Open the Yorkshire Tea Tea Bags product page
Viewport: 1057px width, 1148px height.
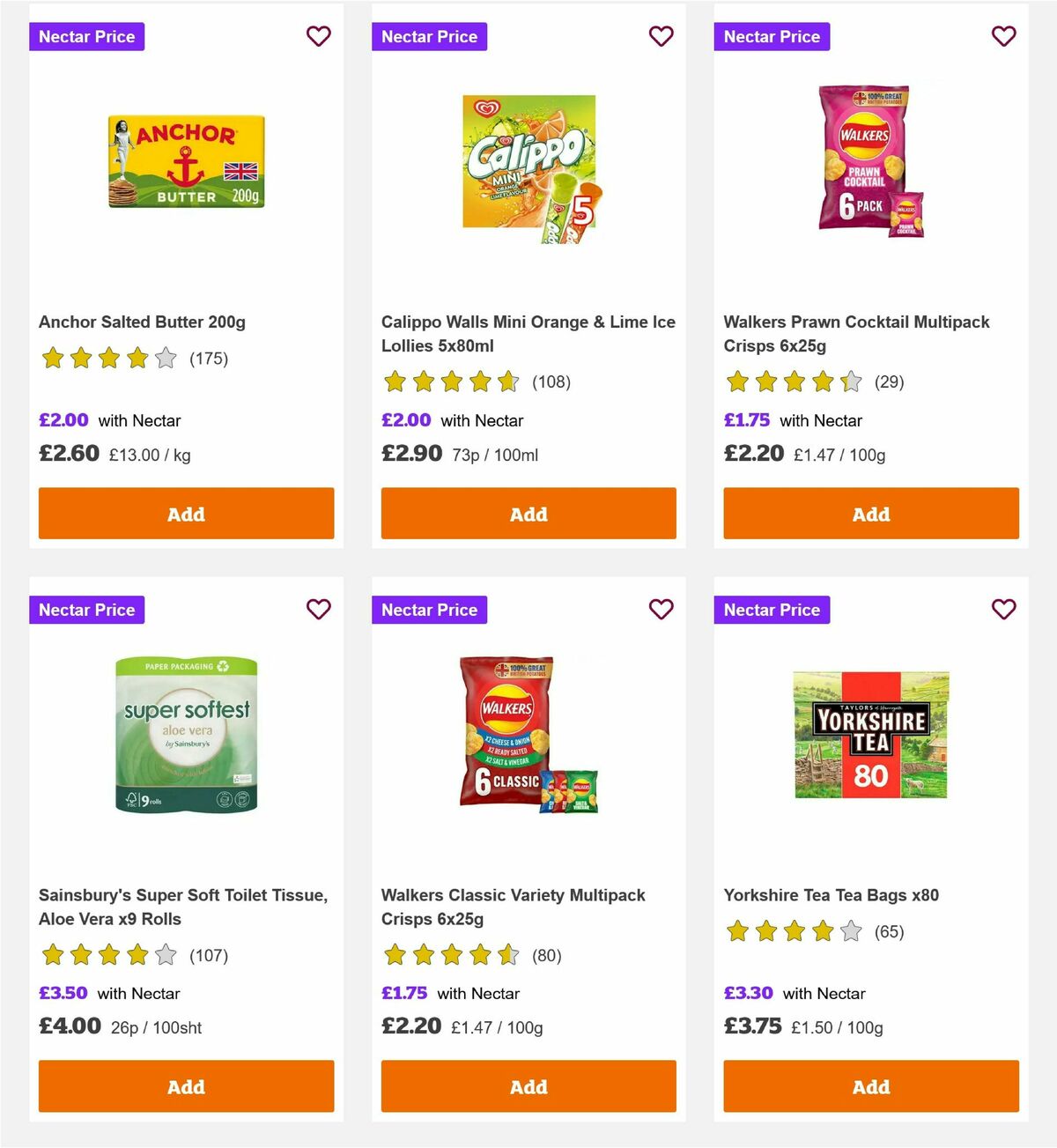[832, 894]
